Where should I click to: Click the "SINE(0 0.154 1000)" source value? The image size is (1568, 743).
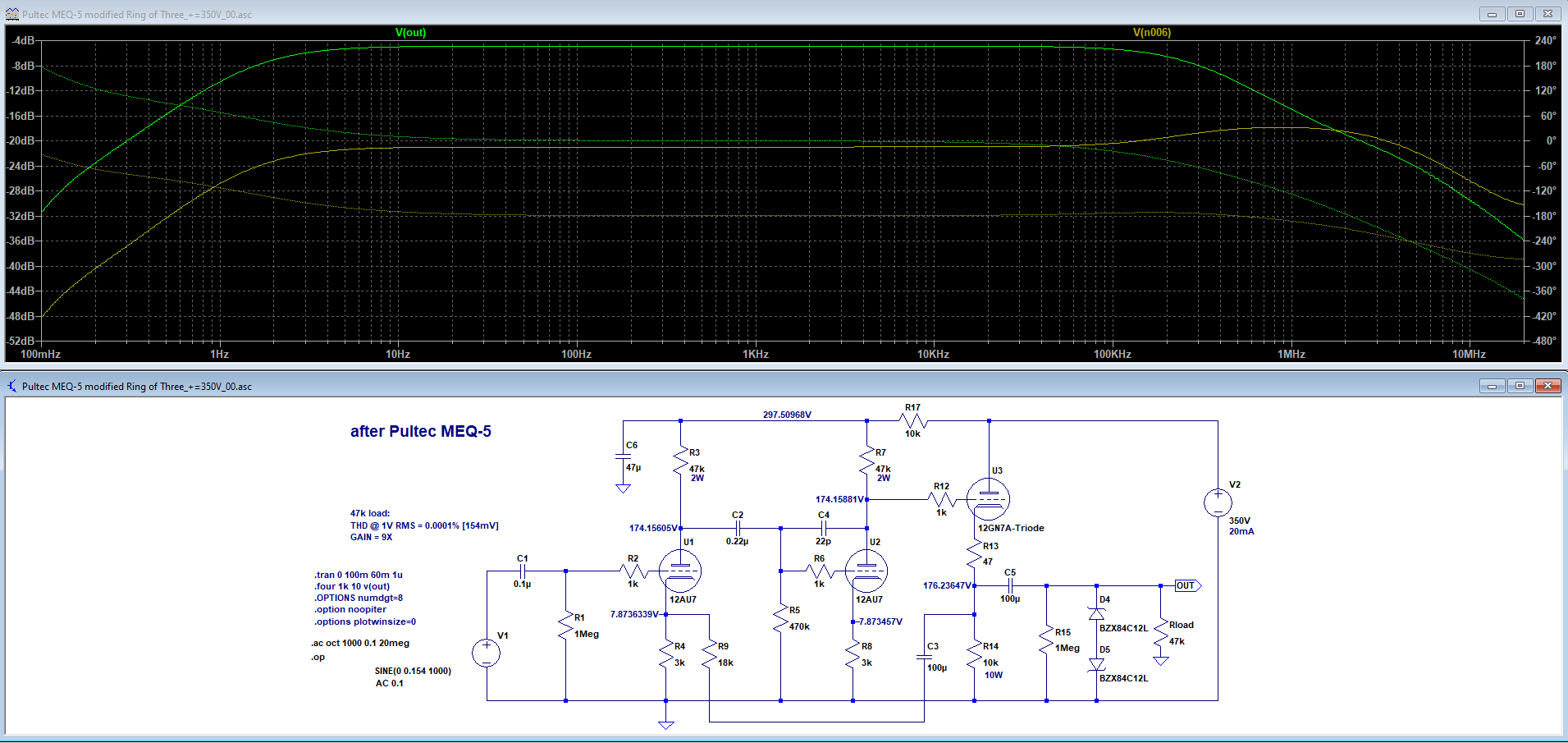(x=413, y=671)
